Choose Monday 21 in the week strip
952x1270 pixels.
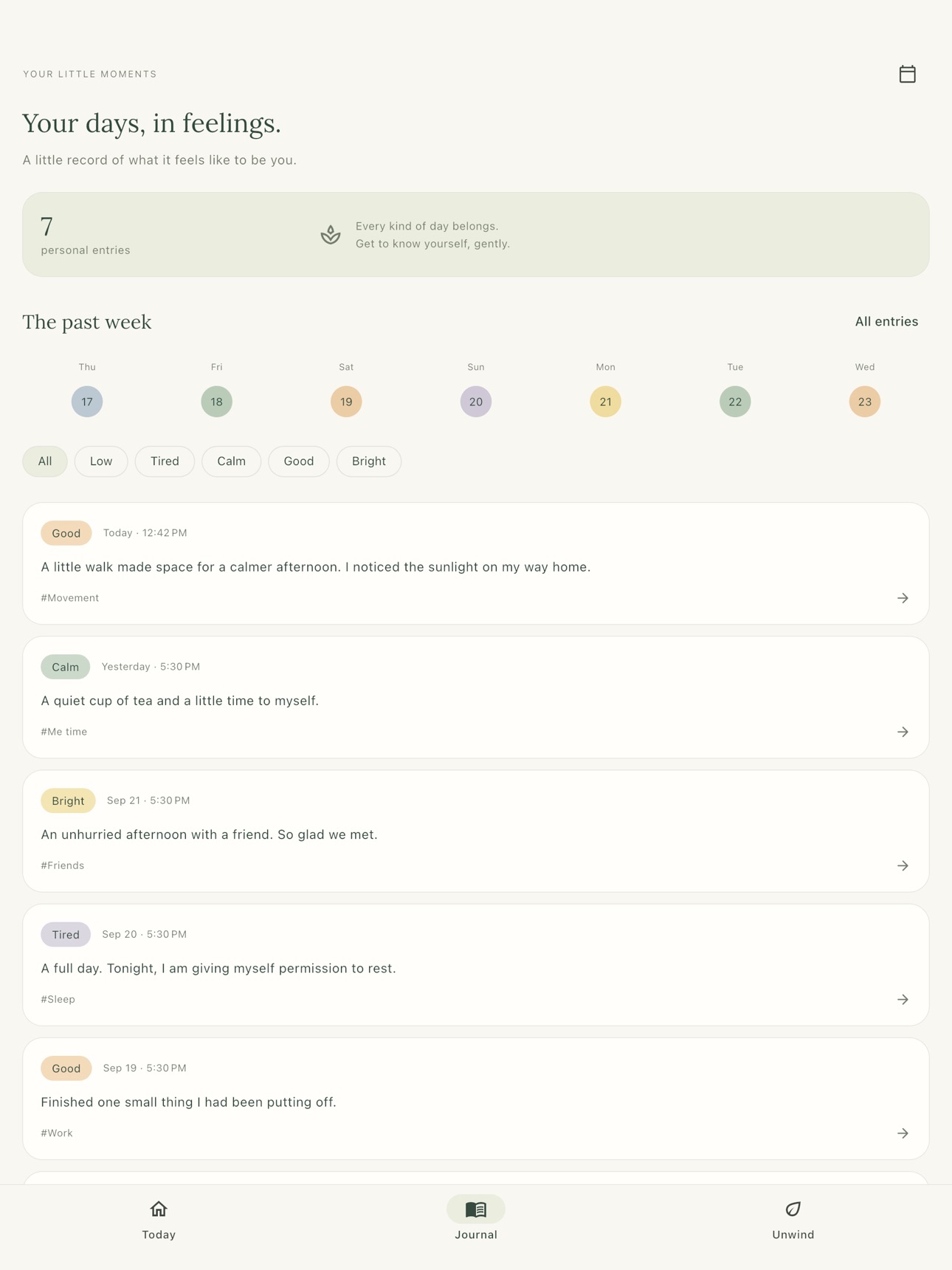[605, 402]
